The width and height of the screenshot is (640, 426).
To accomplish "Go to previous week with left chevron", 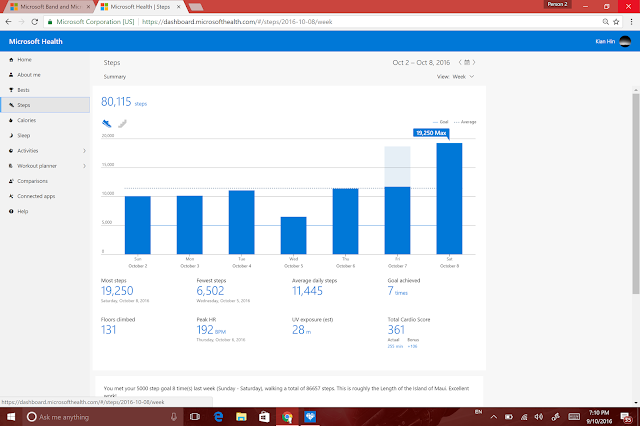I will click(460, 62).
